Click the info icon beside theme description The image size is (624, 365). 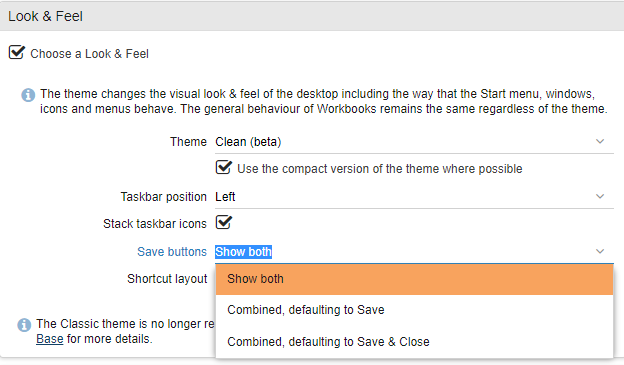[x=28, y=95]
